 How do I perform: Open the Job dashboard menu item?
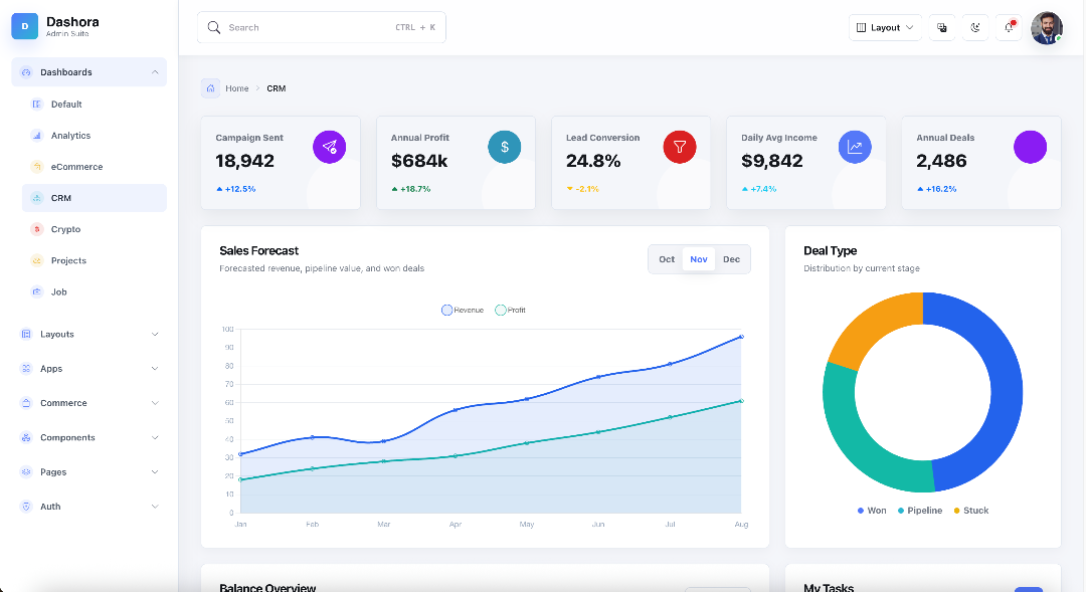(x=94, y=291)
